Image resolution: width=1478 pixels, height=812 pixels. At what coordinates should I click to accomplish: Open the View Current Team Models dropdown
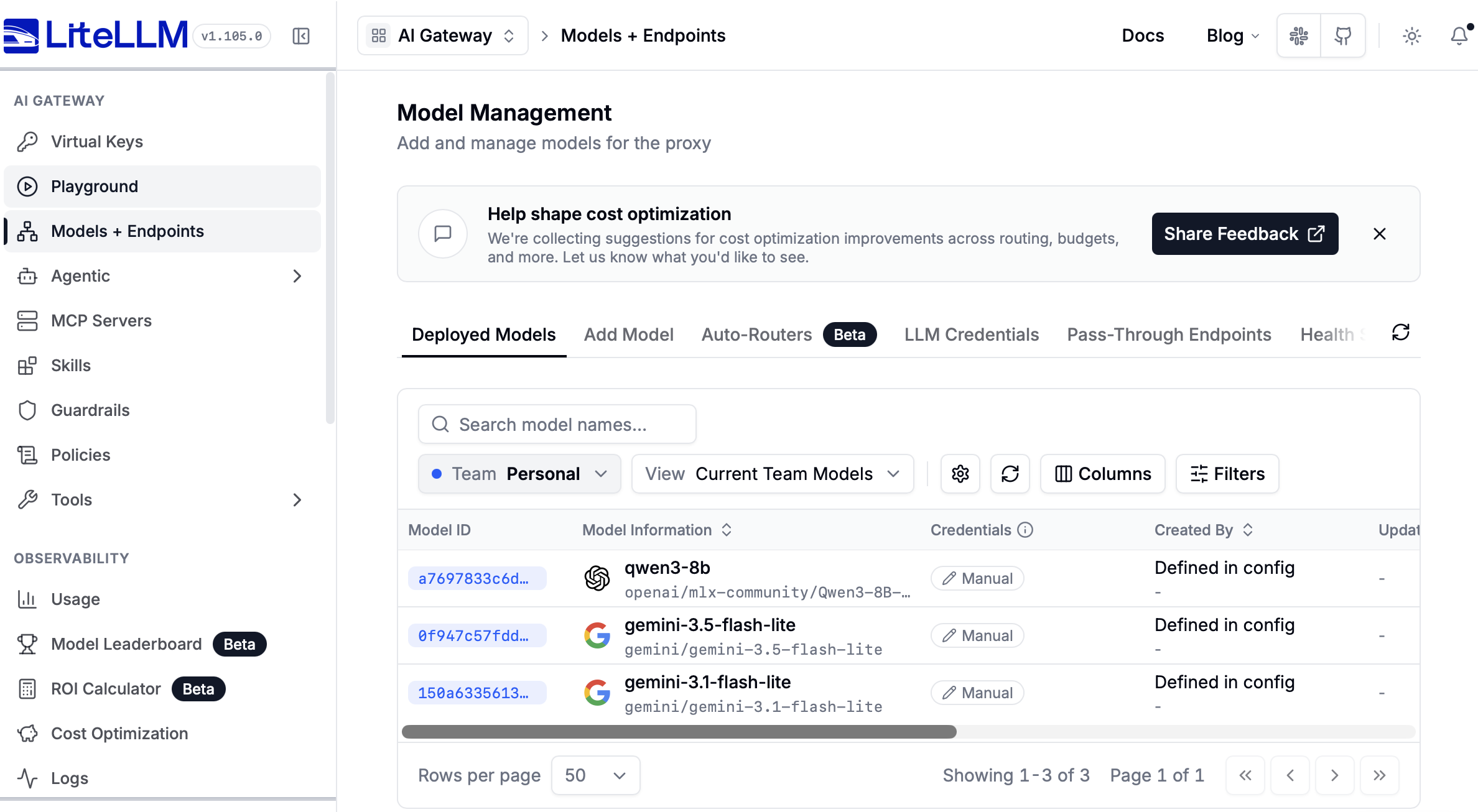point(772,474)
